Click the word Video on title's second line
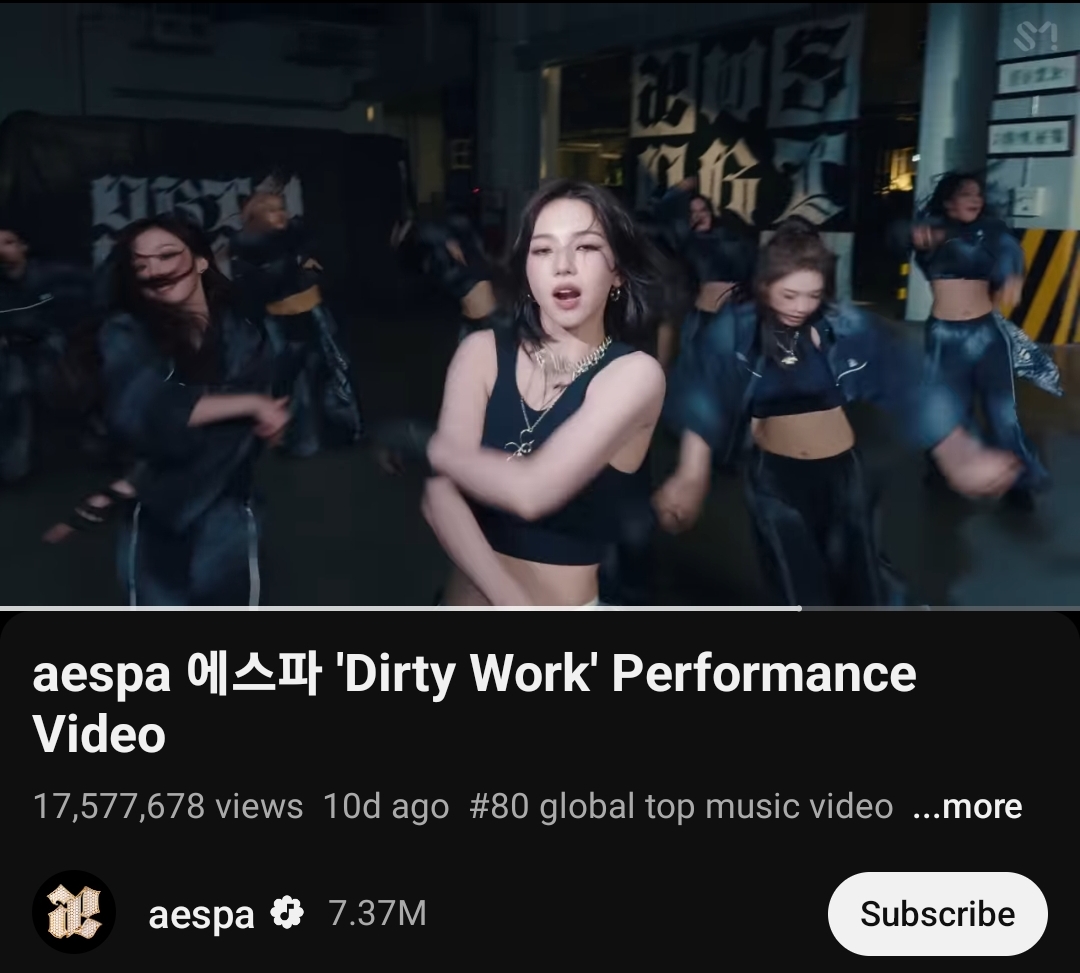 [99, 735]
